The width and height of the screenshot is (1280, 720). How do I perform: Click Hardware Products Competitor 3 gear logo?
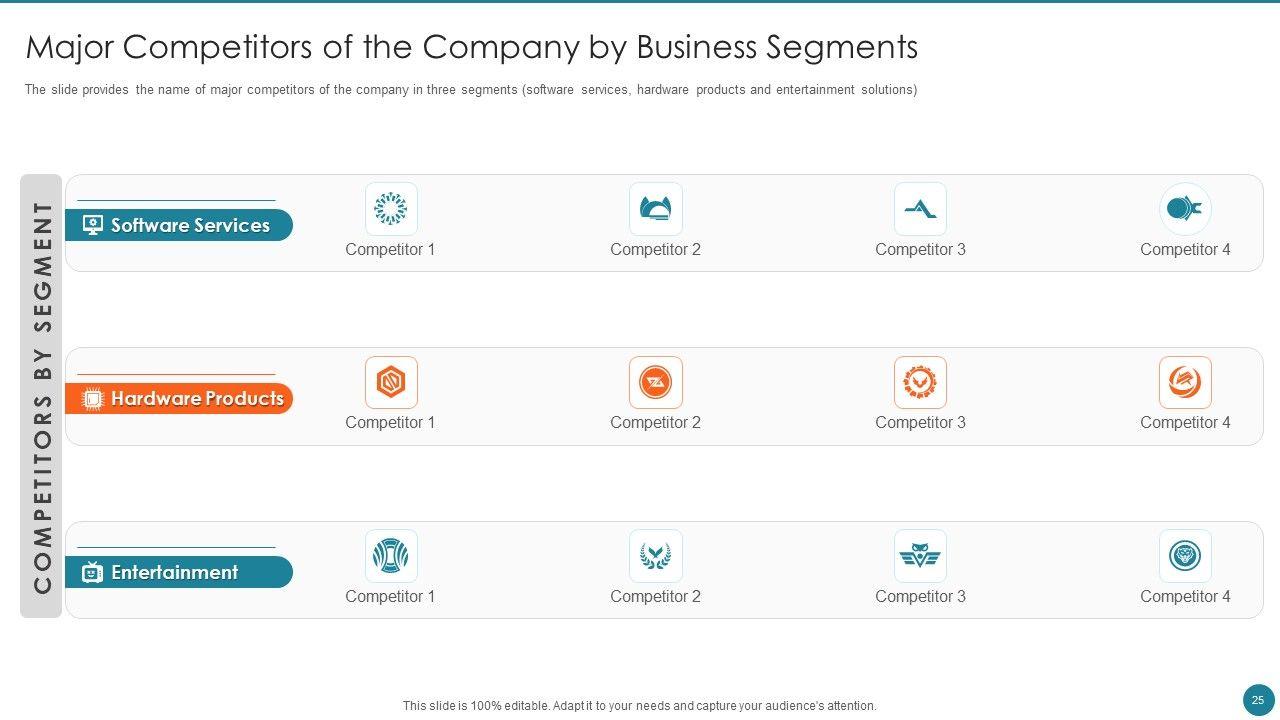coord(920,382)
